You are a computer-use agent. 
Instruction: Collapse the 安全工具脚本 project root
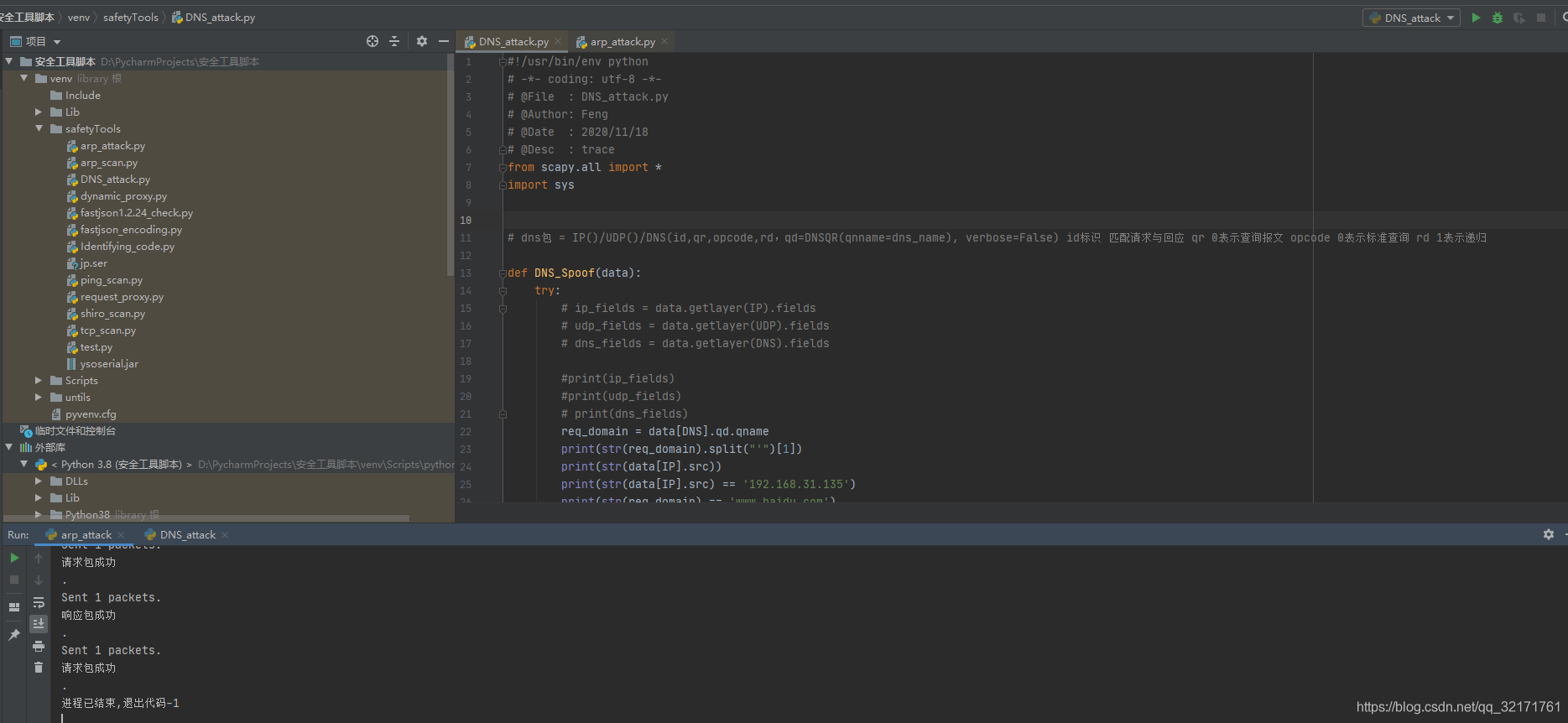(9, 61)
